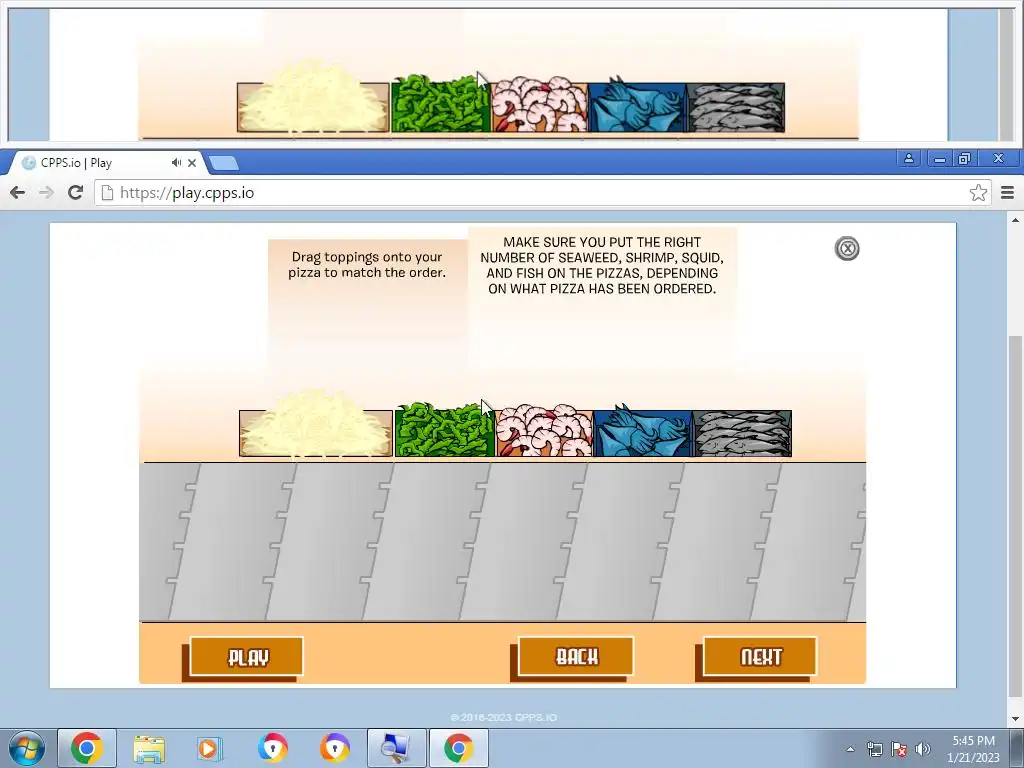Open File Explorer from taskbar
1024x768 pixels.
click(149, 748)
